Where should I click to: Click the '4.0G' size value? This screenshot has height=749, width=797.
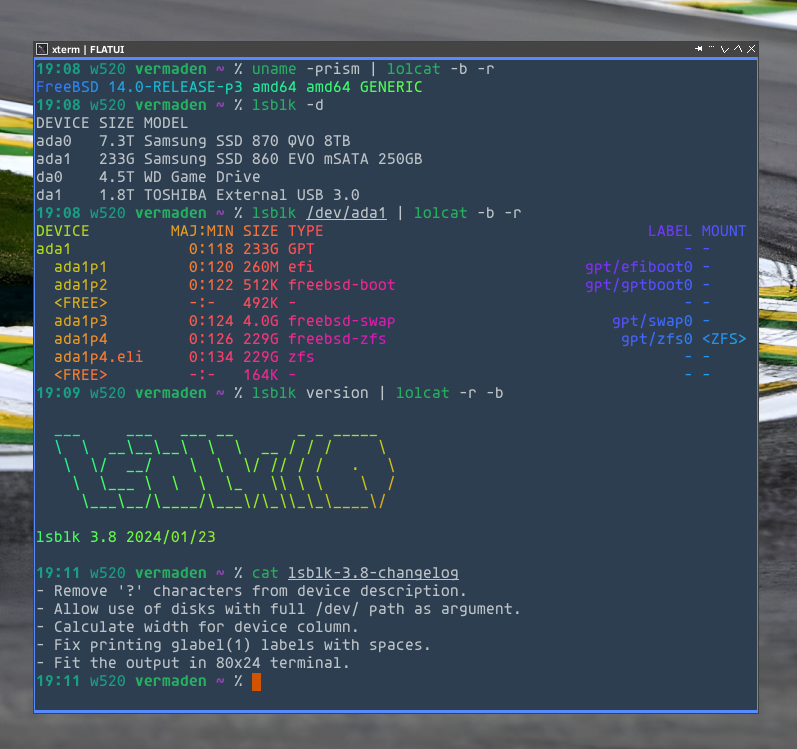pos(260,321)
